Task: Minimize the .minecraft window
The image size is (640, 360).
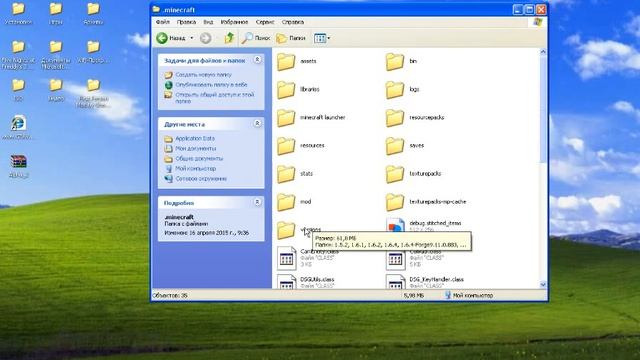Action: (518, 9)
